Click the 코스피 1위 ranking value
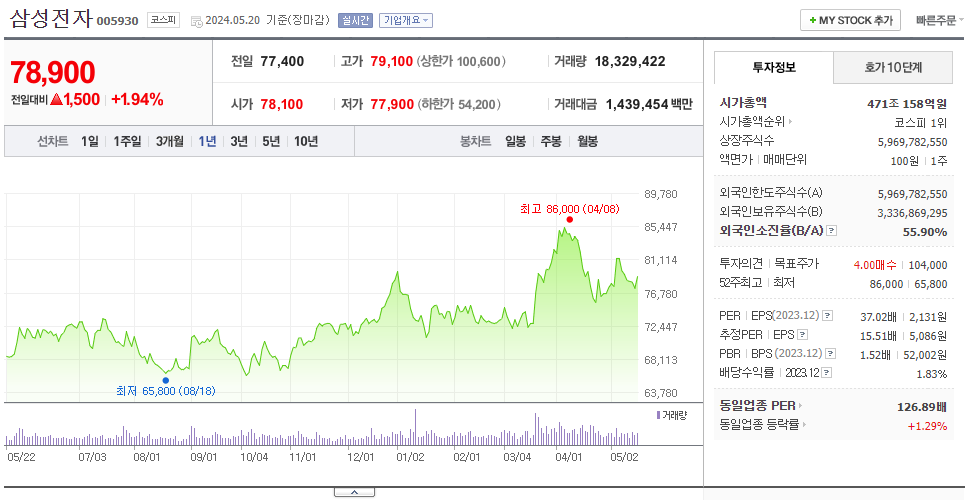Screen dimensions: 968x500 (921, 122)
